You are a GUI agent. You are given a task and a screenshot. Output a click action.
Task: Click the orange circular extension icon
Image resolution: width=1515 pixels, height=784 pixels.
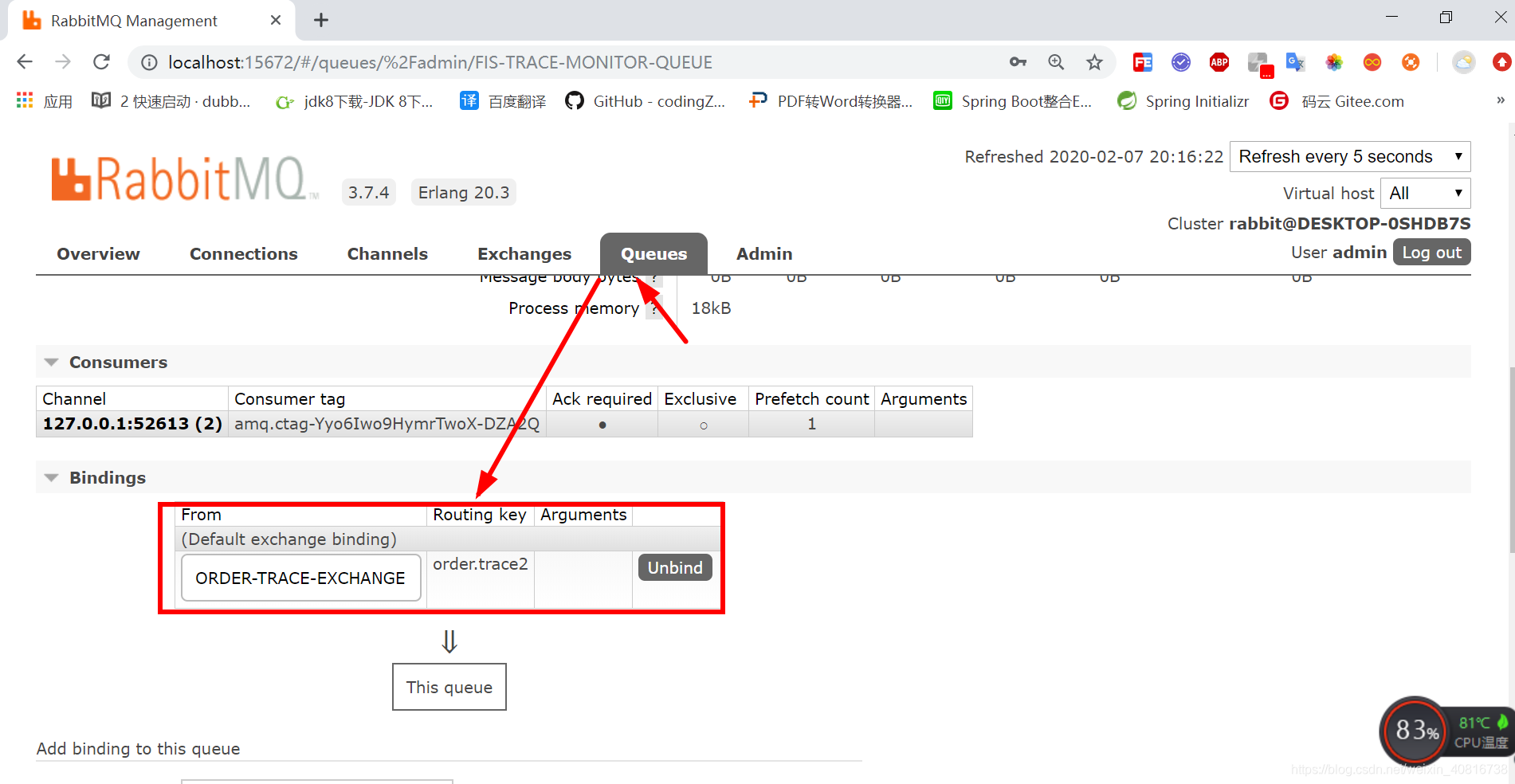(x=1411, y=62)
